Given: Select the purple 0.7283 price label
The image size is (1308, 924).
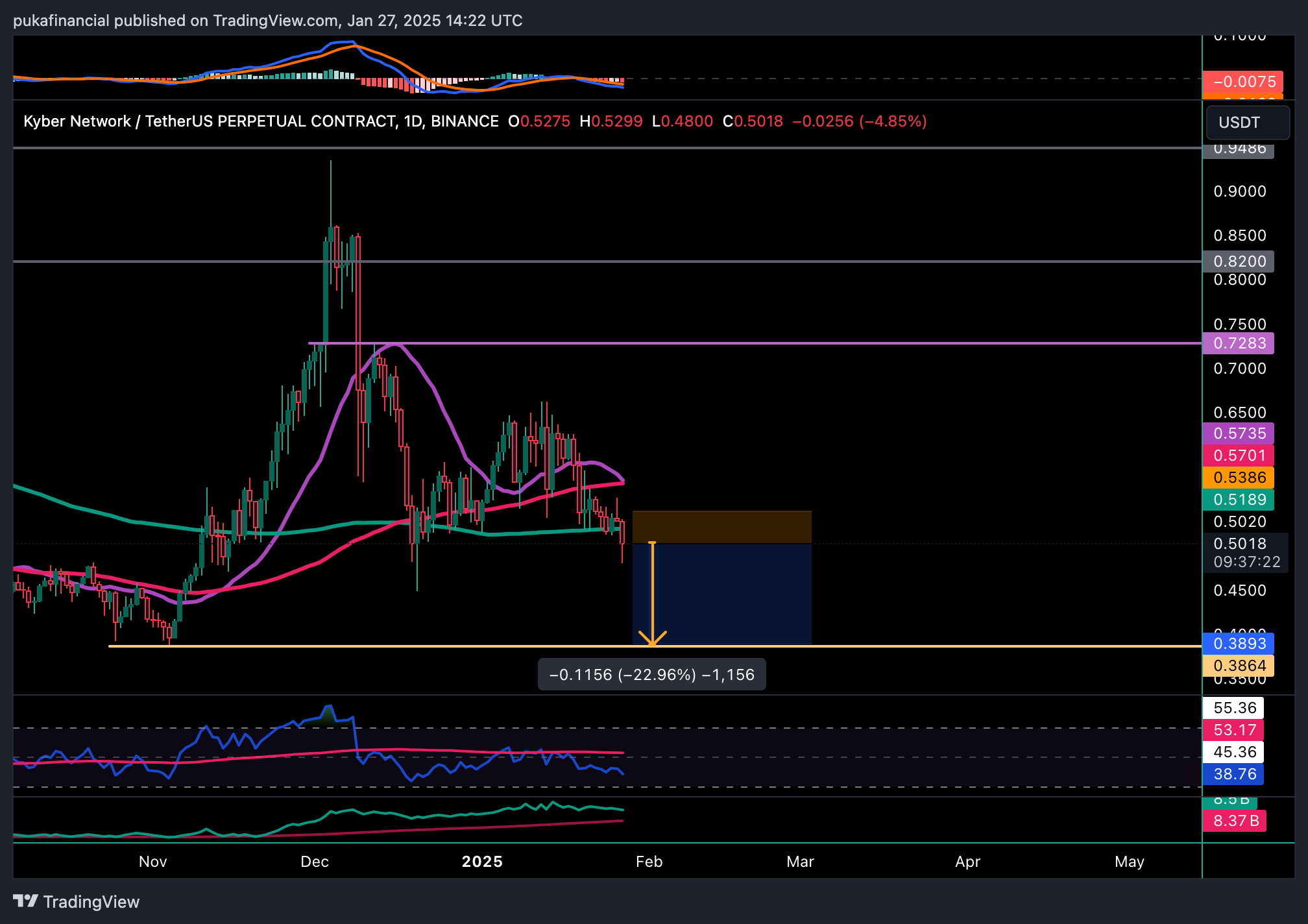Looking at the screenshot, I should click(1238, 343).
